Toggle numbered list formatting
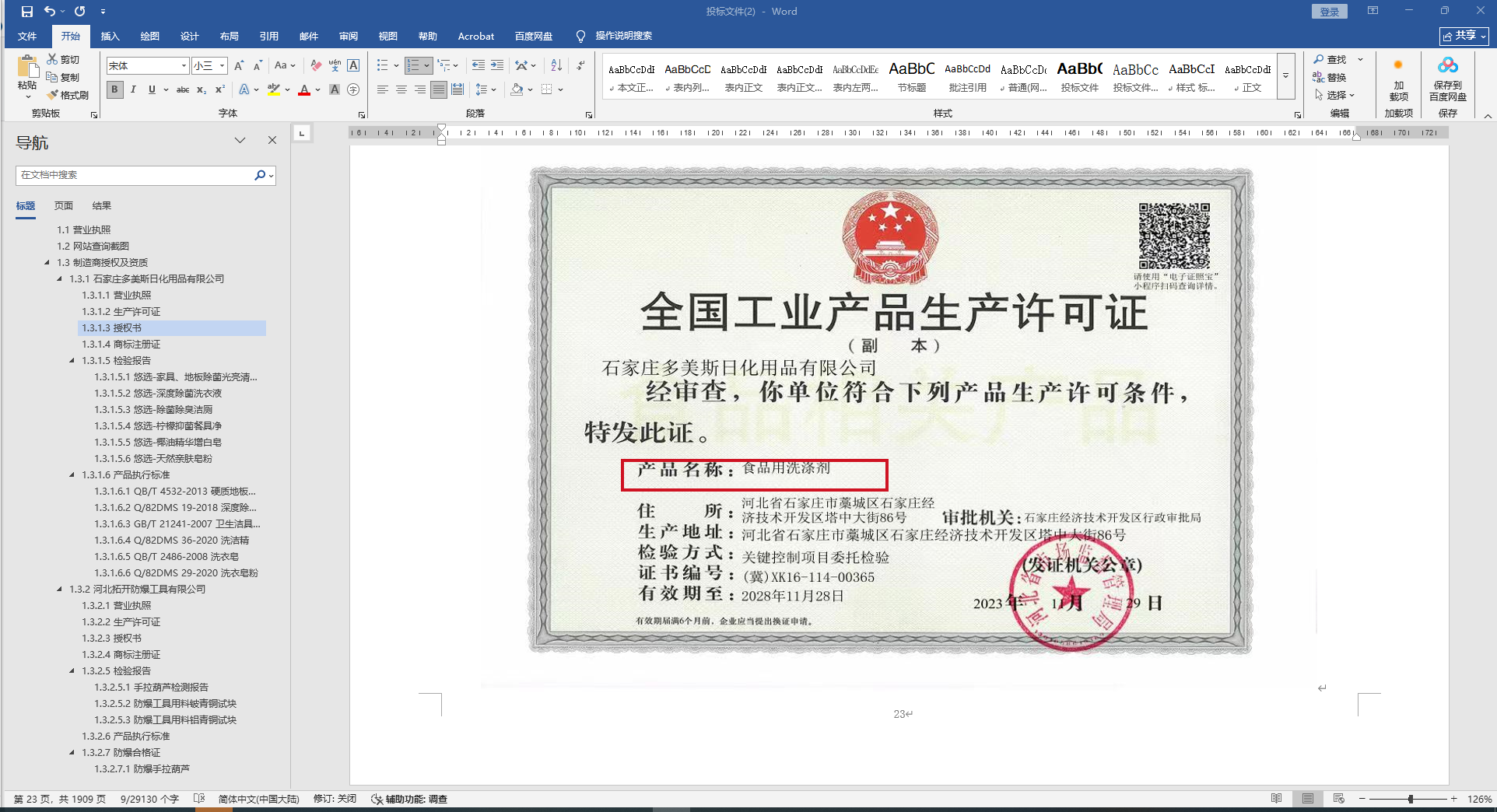1497x812 pixels. pos(413,66)
